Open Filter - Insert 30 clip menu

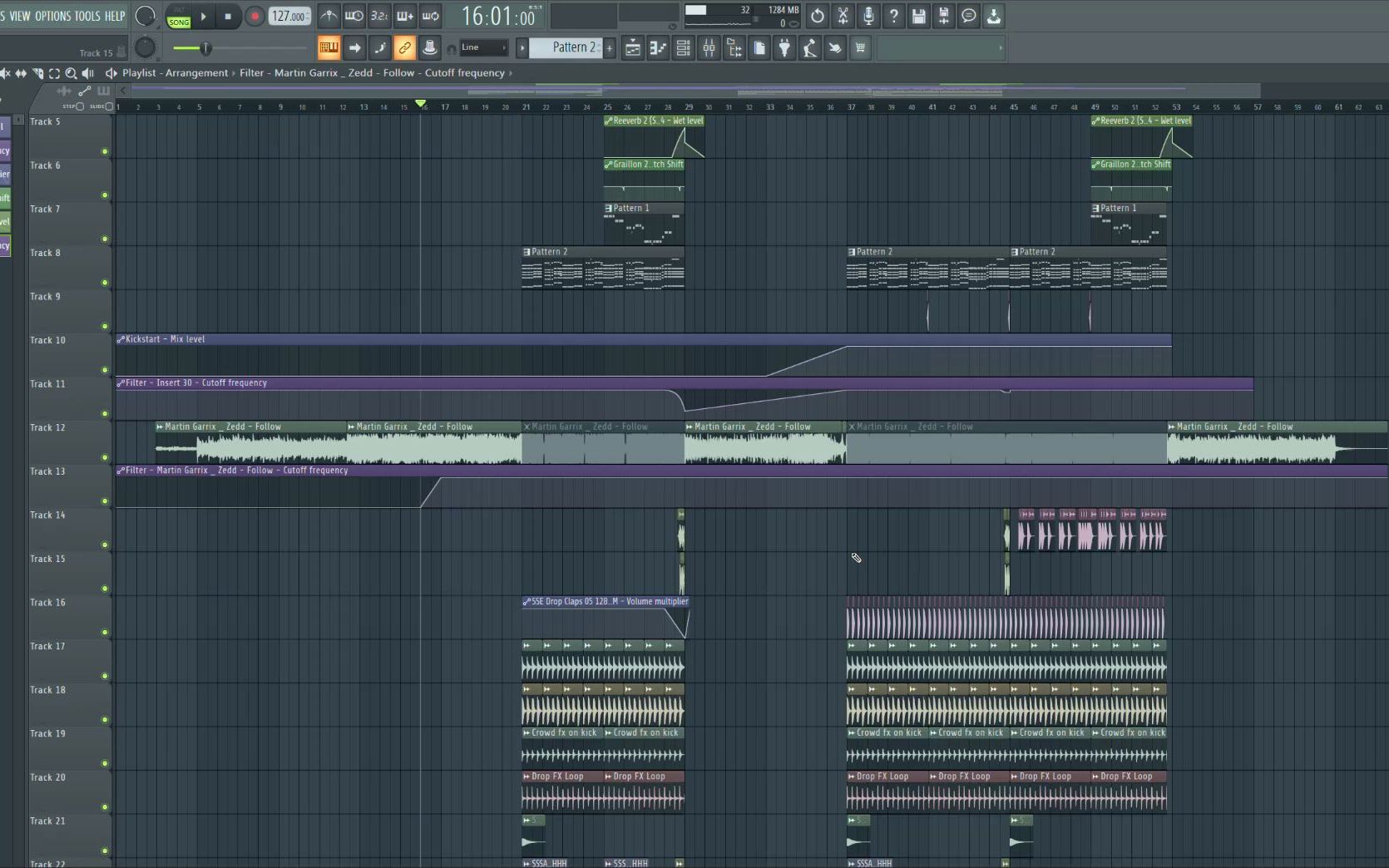pos(121,383)
